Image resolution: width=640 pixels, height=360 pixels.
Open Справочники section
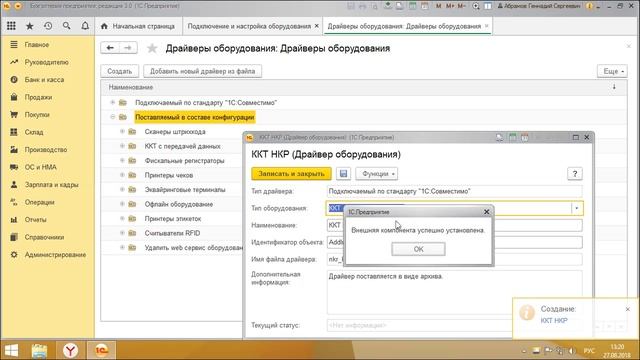(x=44, y=237)
